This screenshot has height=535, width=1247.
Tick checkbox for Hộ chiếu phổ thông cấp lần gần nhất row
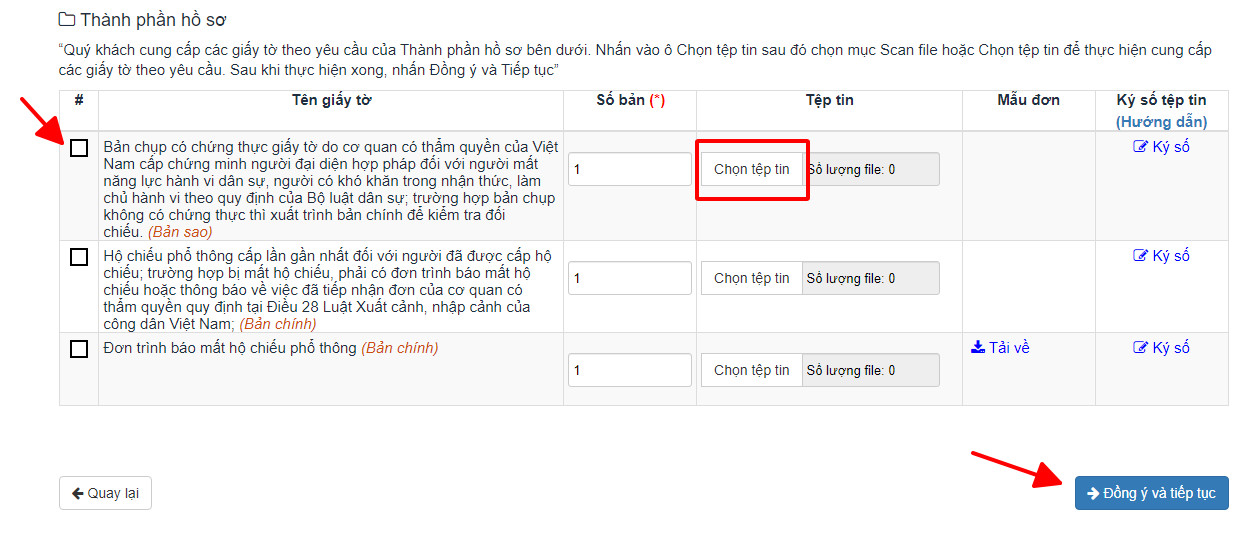[79, 257]
